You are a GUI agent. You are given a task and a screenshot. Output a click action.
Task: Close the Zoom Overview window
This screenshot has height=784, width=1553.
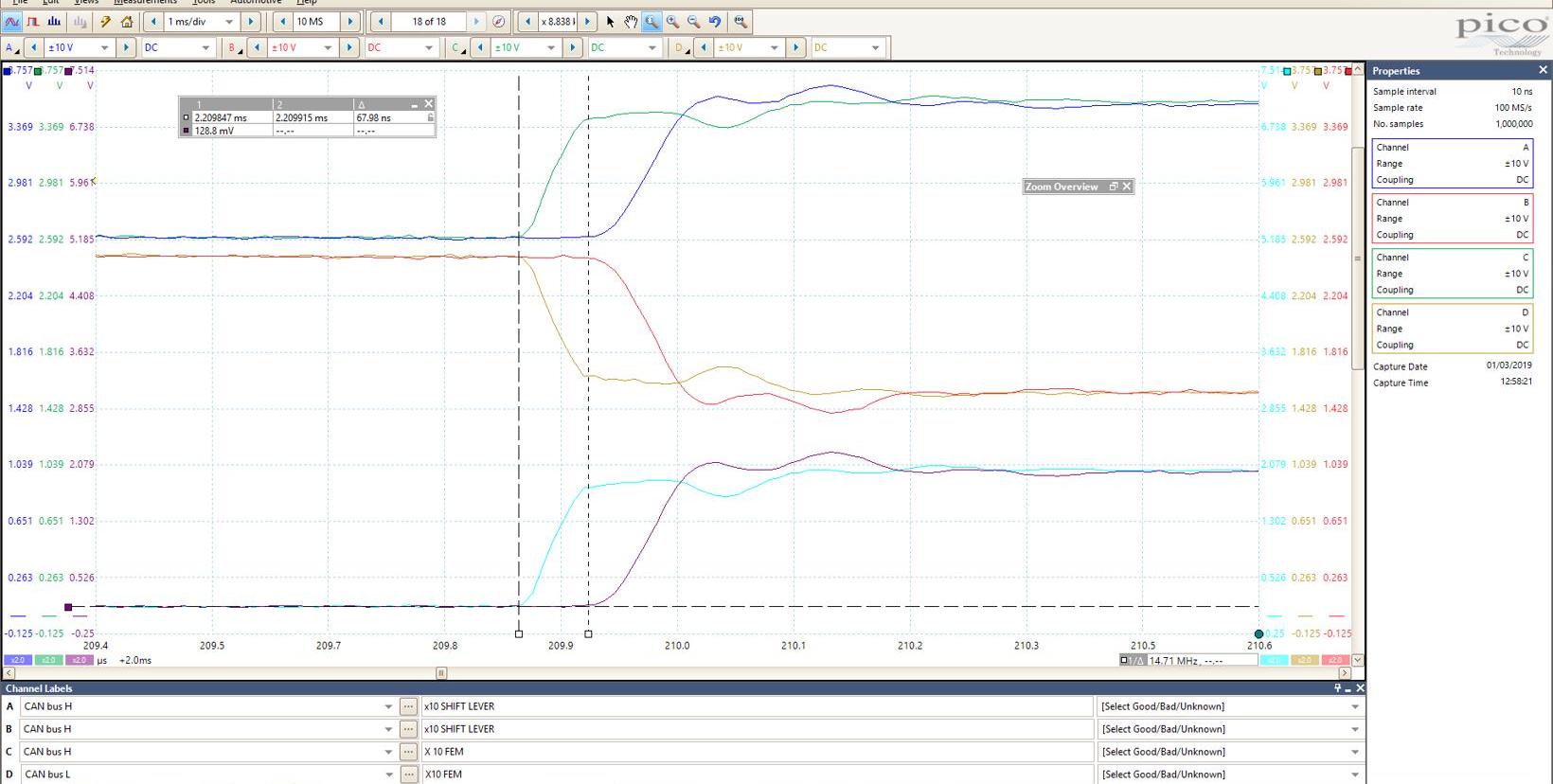1127,187
